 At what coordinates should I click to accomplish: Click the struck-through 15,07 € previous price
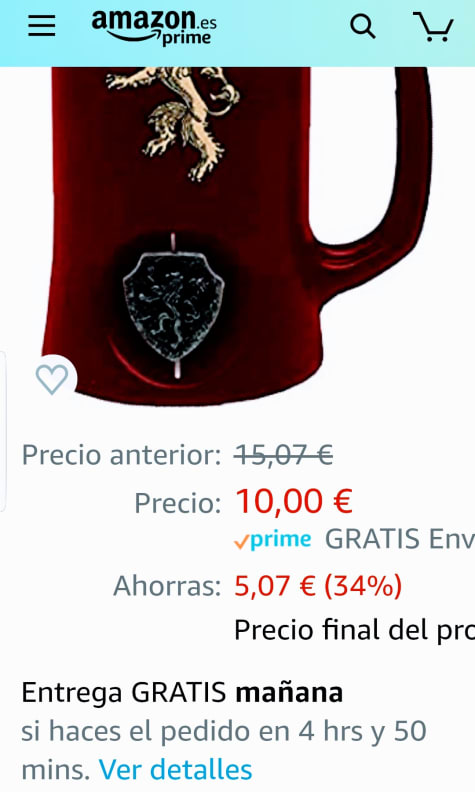pyautogui.click(x=283, y=455)
